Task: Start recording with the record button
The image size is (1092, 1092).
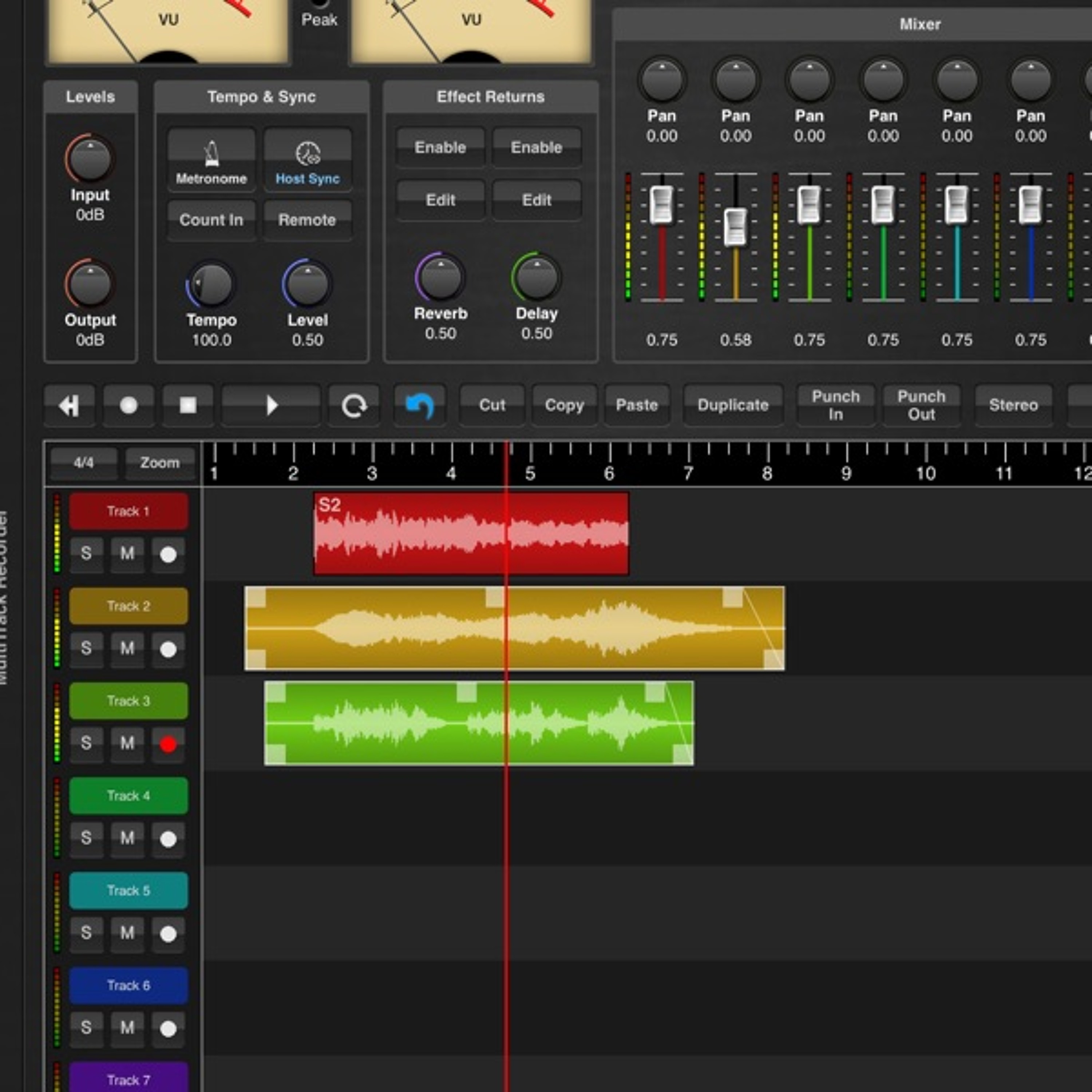Action: coord(129,405)
